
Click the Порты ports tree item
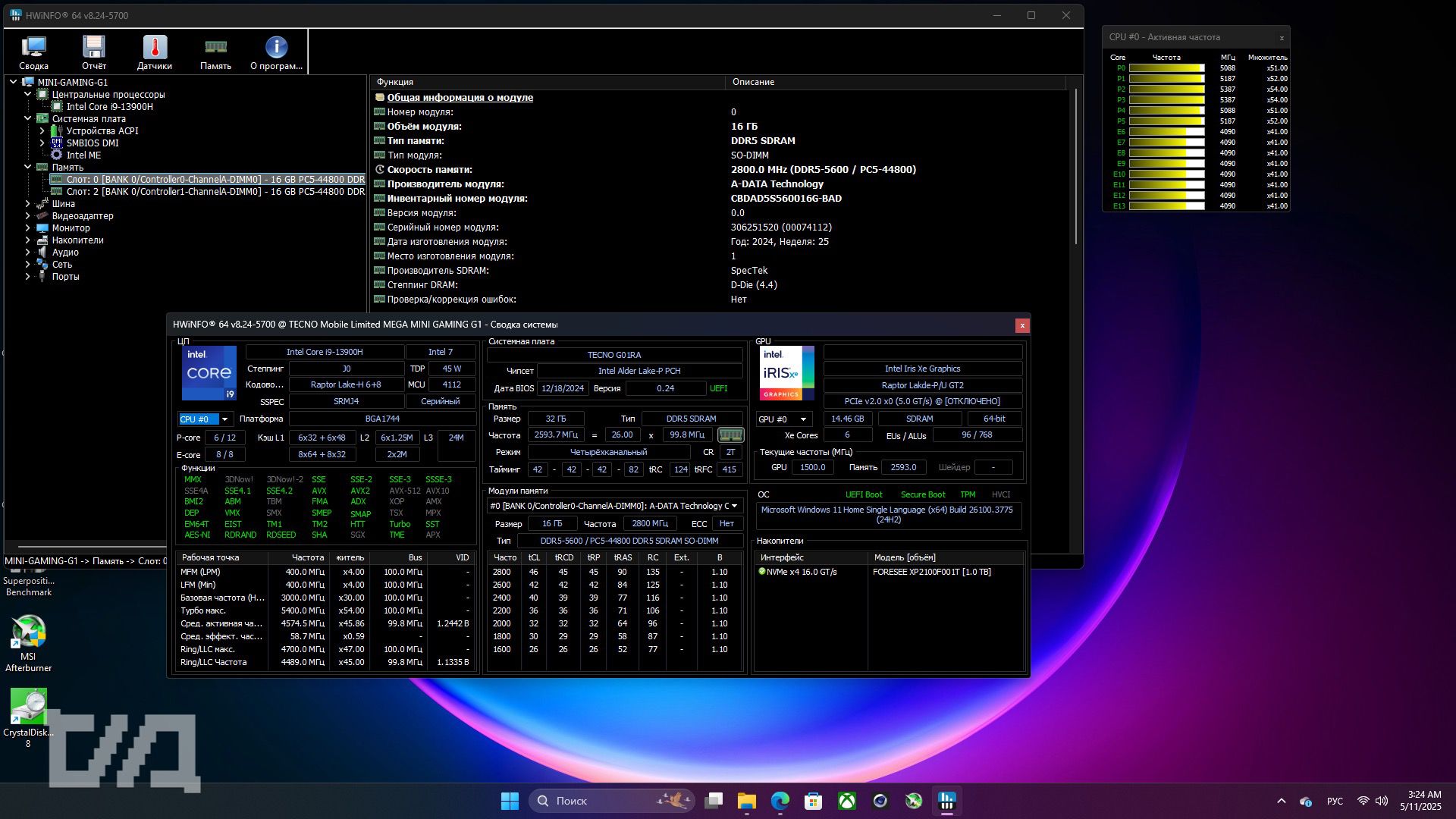click(65, 276)
